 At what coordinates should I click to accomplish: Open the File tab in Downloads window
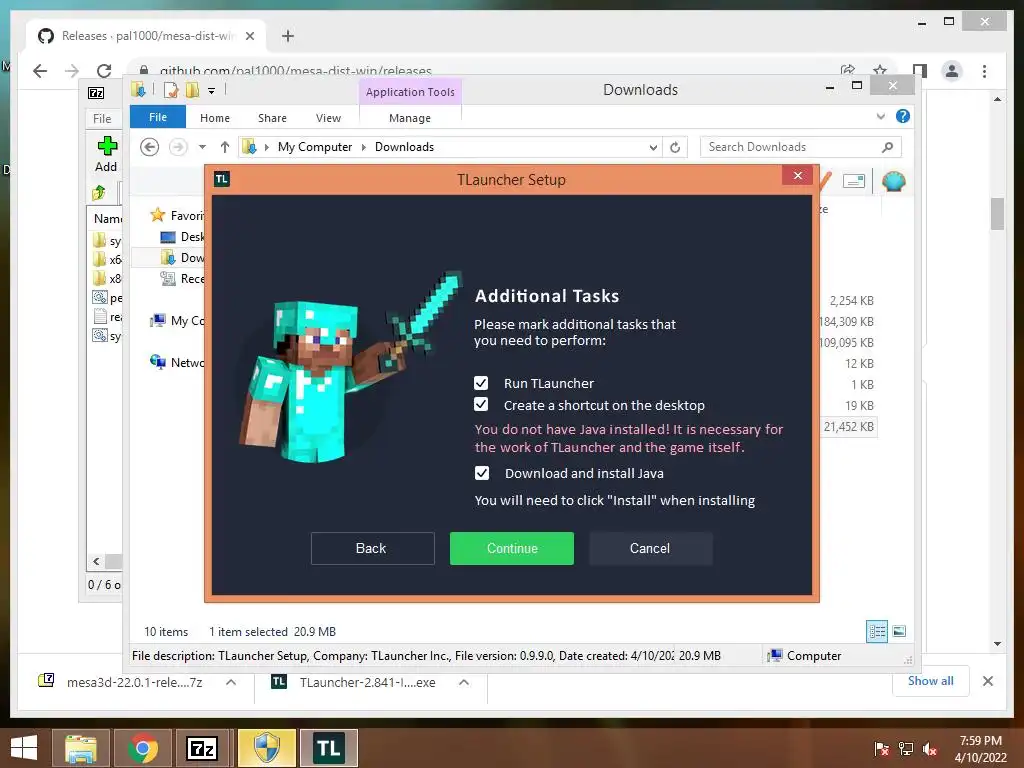coord(157,117)
